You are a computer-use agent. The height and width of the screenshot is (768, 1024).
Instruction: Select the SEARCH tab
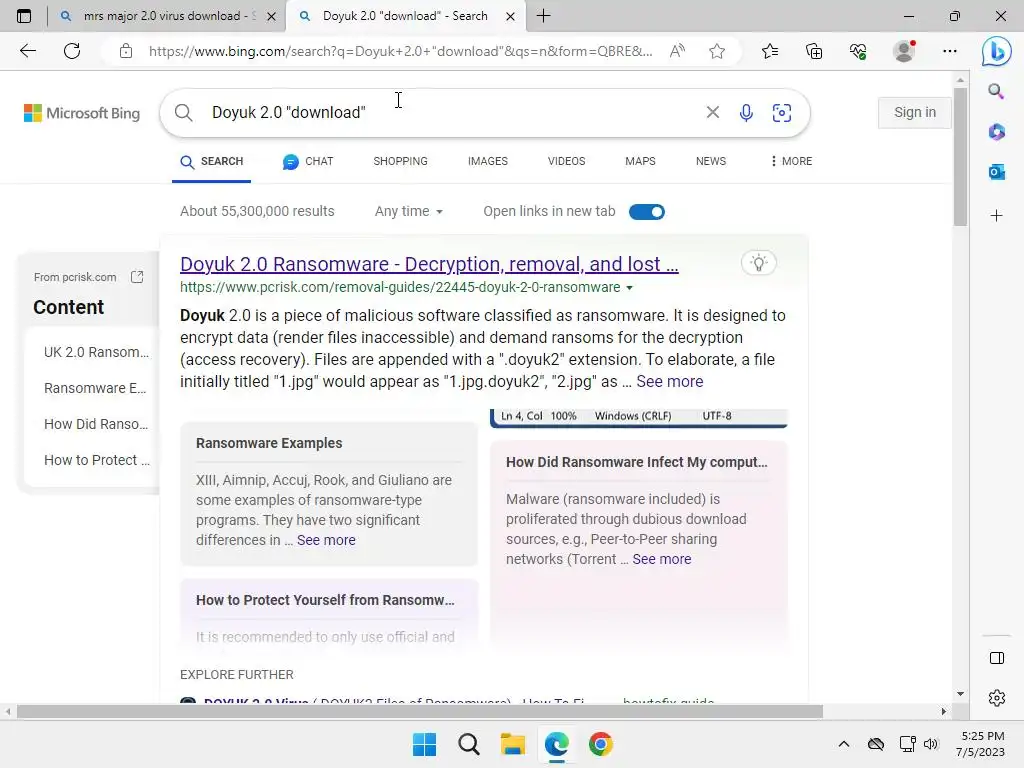point(212,161)
